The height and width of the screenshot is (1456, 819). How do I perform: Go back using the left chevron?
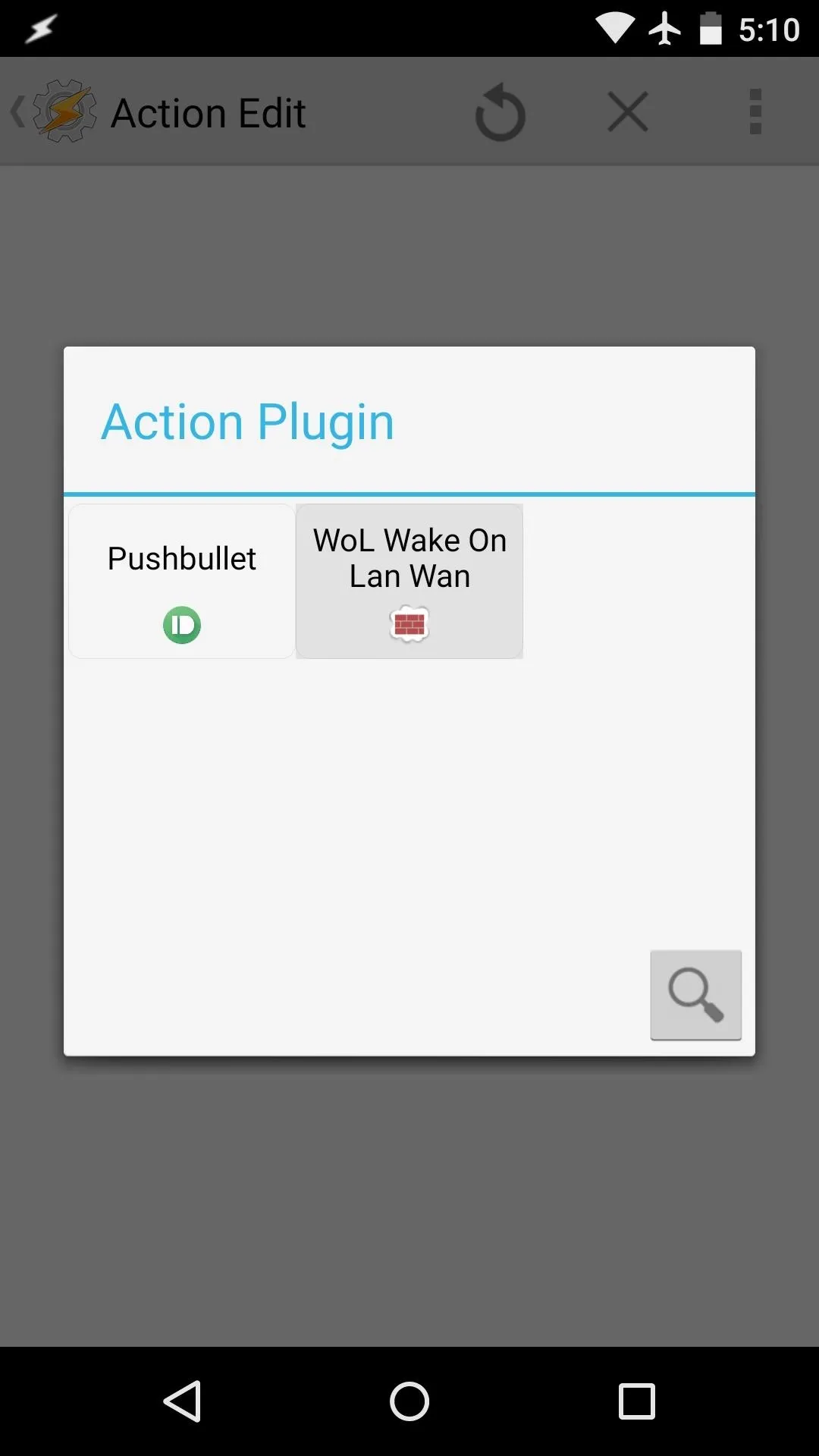click(17, 111)
